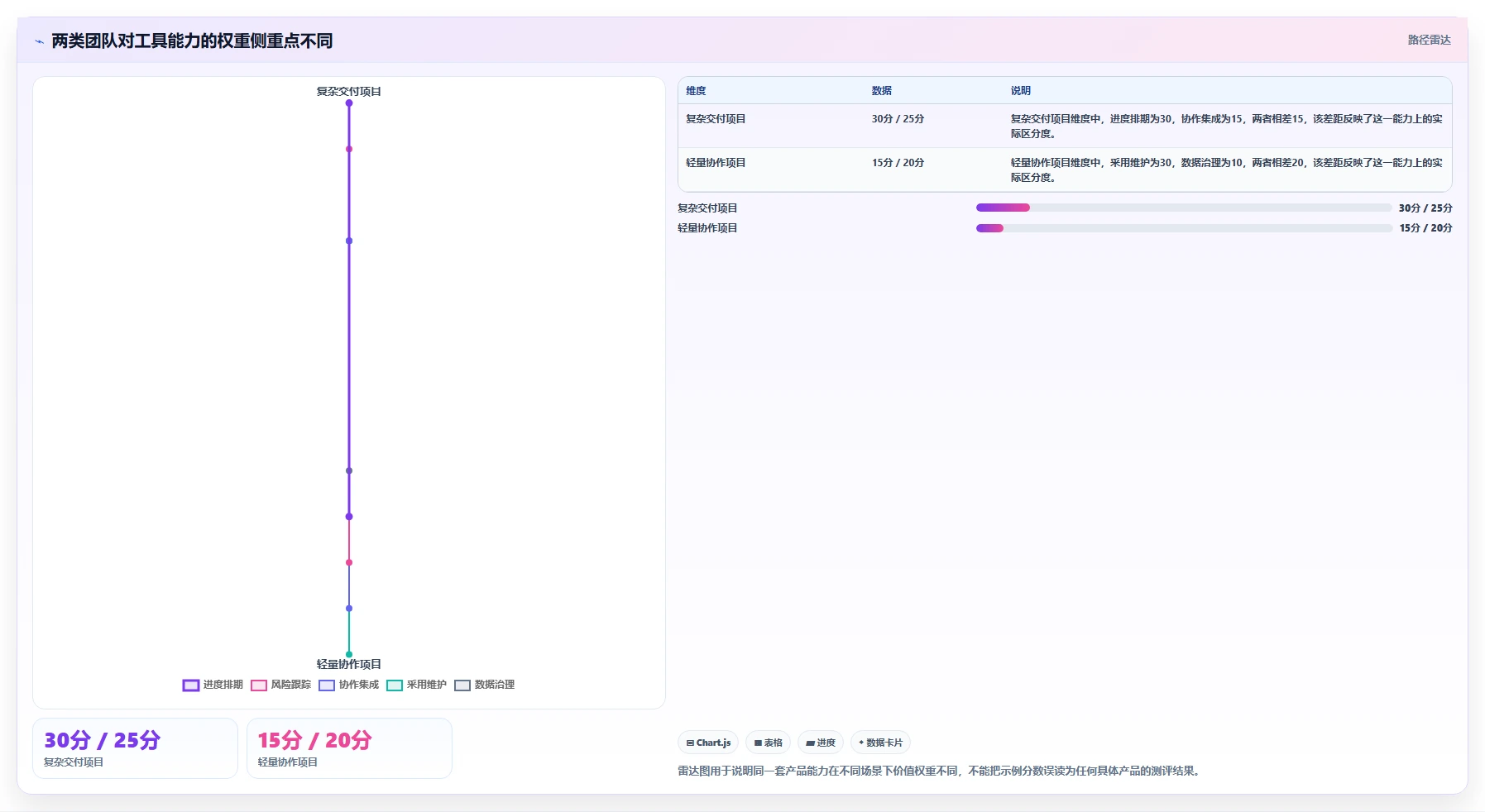
Task: Click the panel title 两类团队对工具能力的权重侧重点不同
Action: point(192,41)
